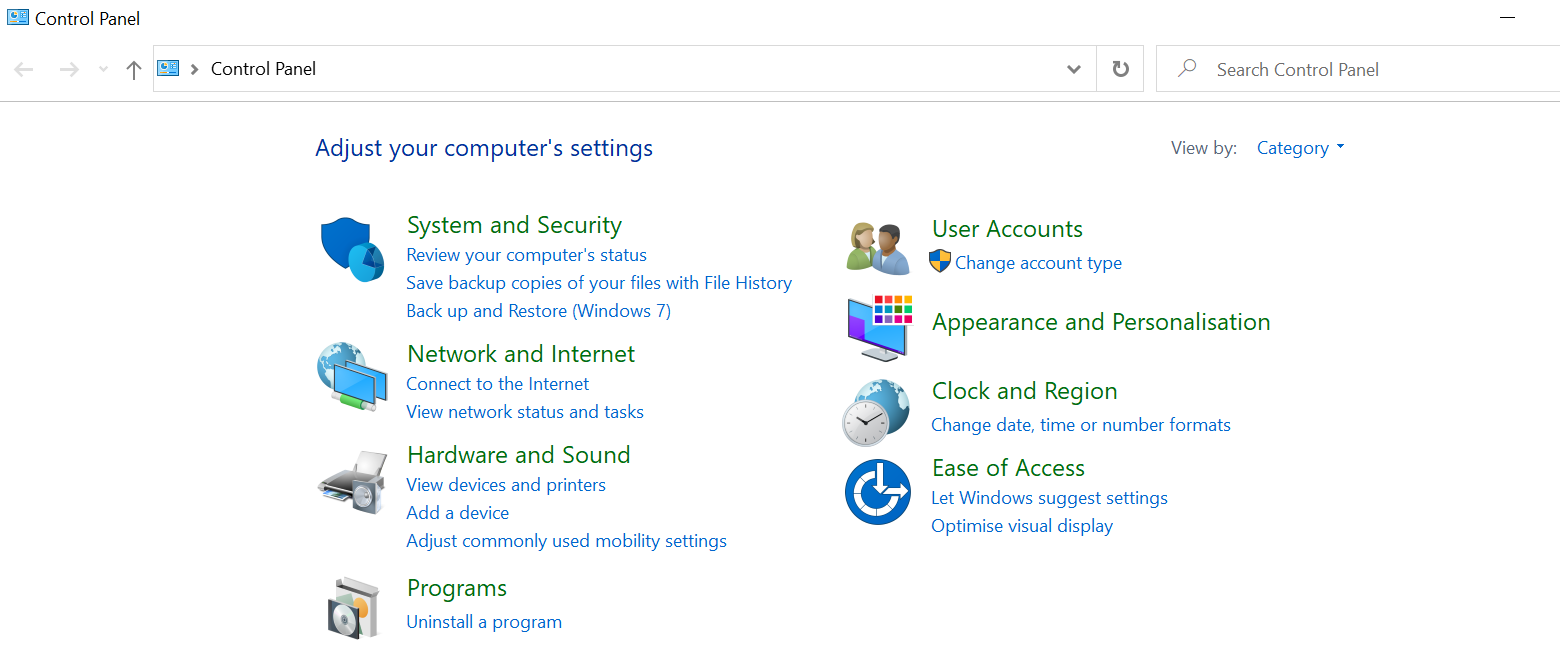Click the Appearance and Personalisation monitor icon
This screenshot has width=1560, height=670.
click(879, 327)
